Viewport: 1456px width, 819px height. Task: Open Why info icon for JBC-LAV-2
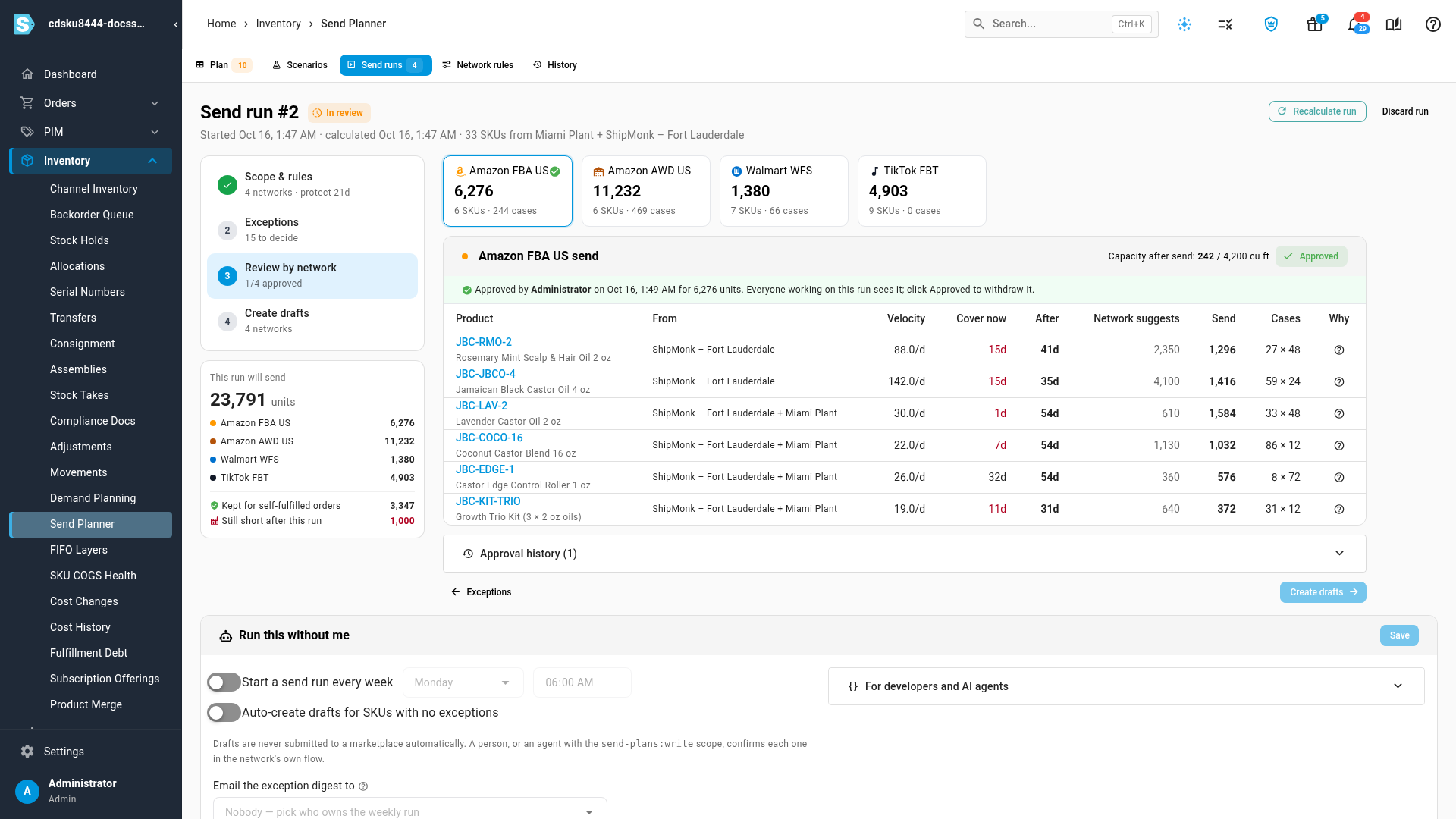1339,414
